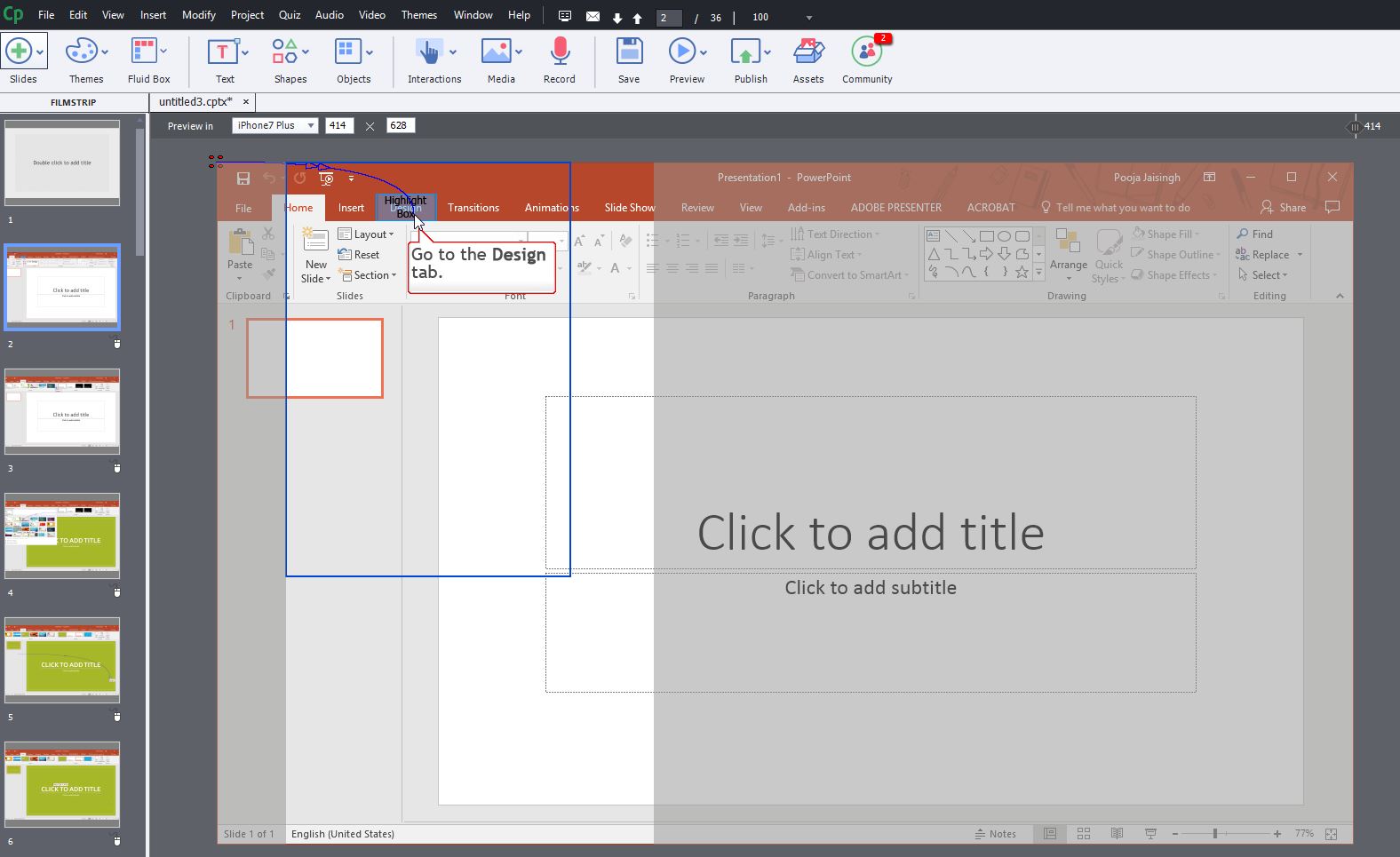This screenshot has height=857, width=1400.
Task: Select slide 1 thumbnail in filmstrip
Action: pyautogui.click(x=62, y=163)
